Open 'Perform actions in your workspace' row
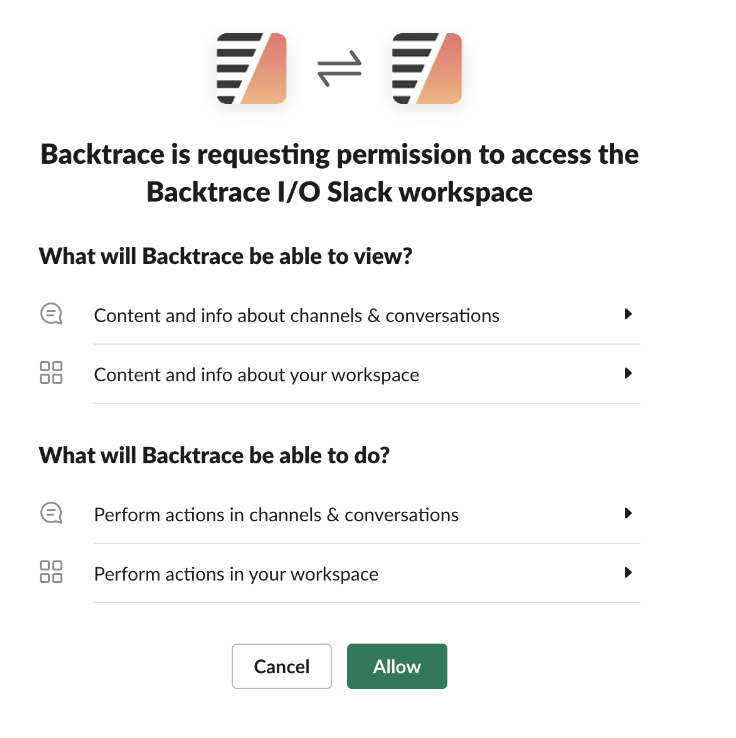This screenshot has width=736, height=738. tap(236, 575)
